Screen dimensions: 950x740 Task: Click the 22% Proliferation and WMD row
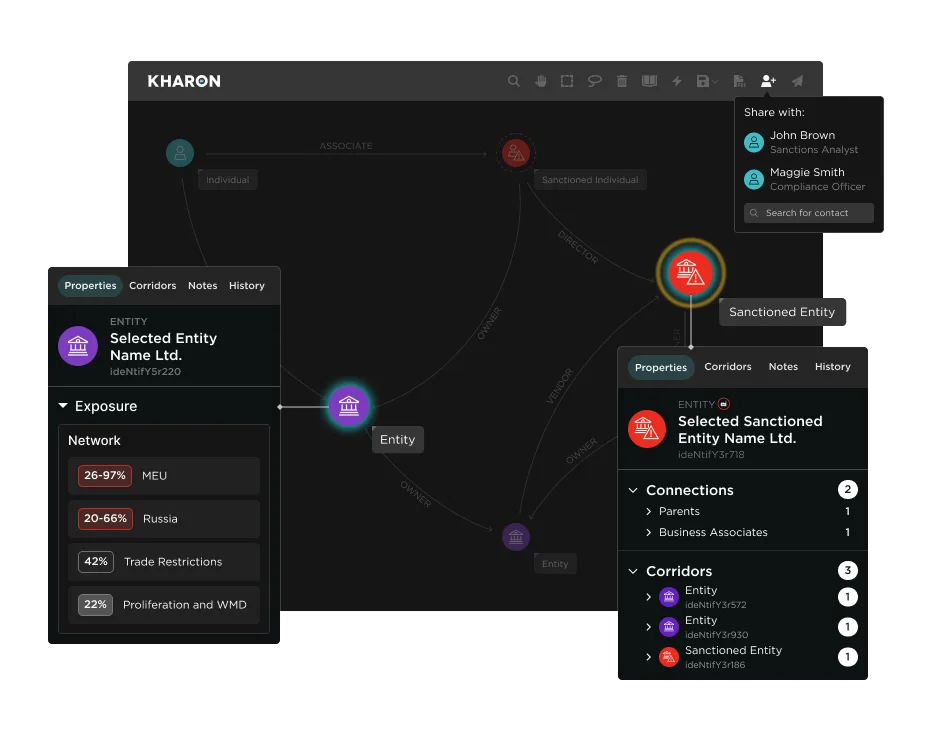point(164,605)
